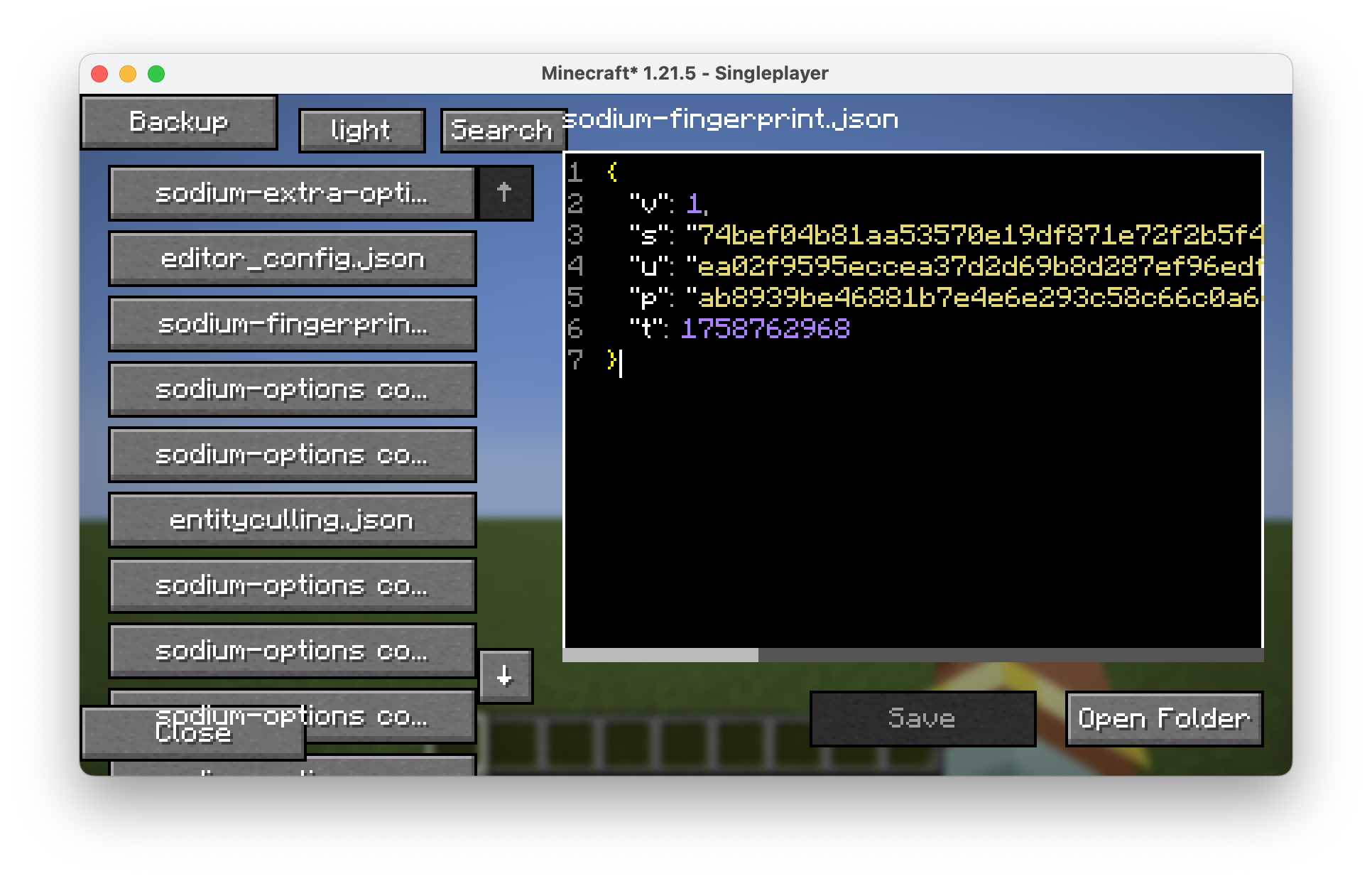Screen dimensions: 1372x881
Task: Click the up arrow above the file list
Action: [x=505, y=193]
